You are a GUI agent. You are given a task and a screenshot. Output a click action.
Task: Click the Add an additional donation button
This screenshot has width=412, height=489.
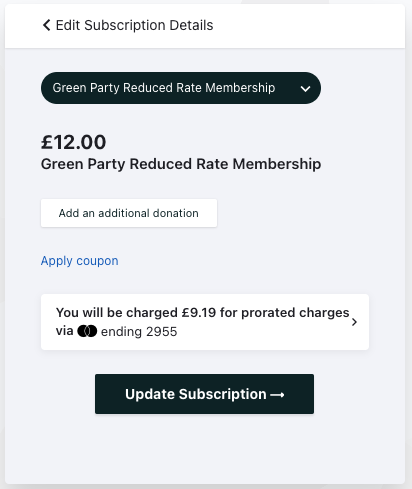point(129,213)
